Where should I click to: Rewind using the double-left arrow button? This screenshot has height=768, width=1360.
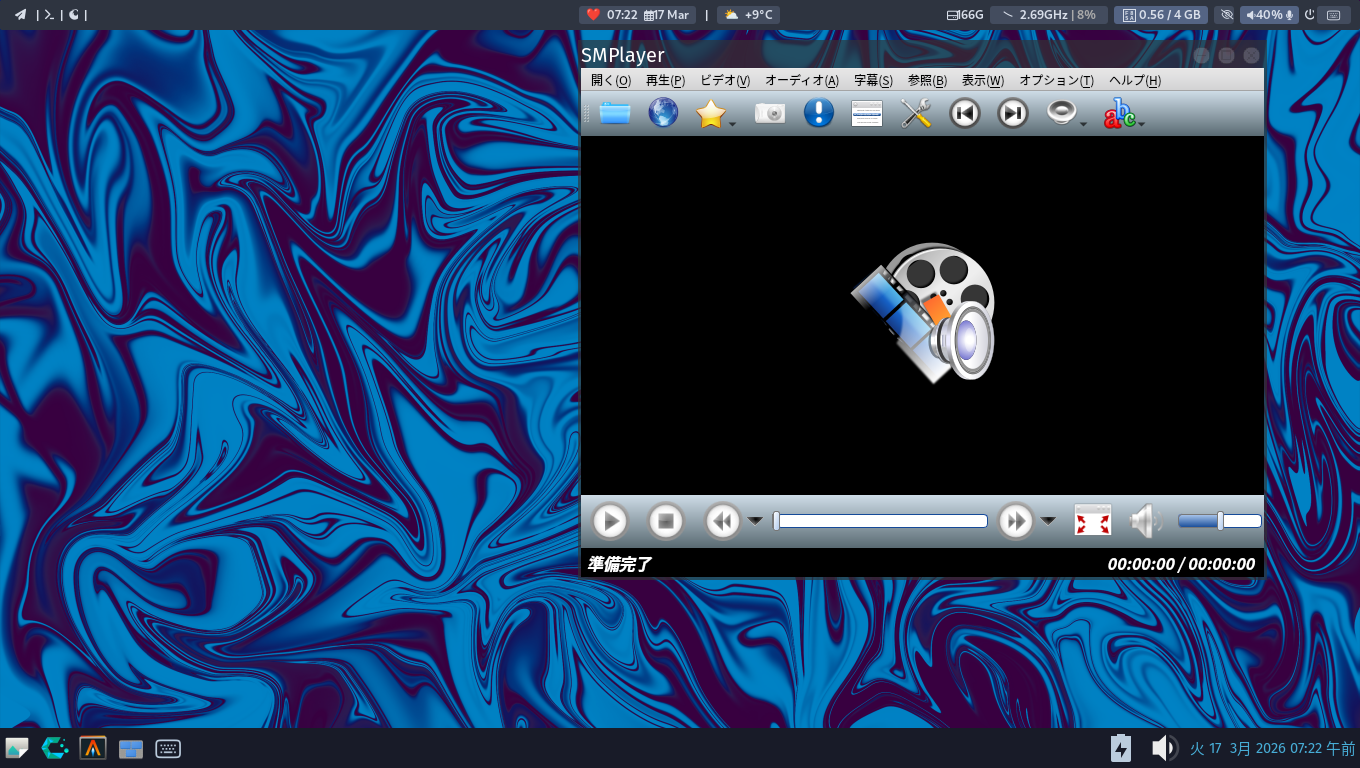tap(722, 521)
